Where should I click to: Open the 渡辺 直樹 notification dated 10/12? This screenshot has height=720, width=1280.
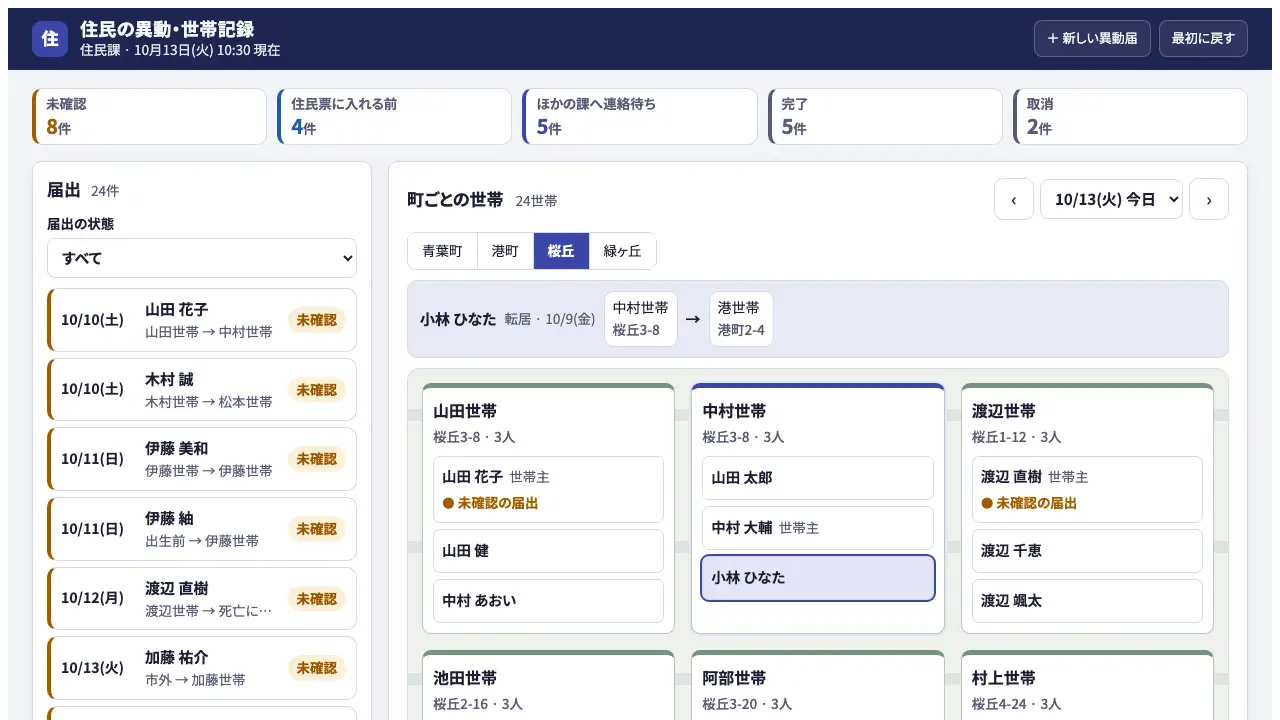click(202, 599)
